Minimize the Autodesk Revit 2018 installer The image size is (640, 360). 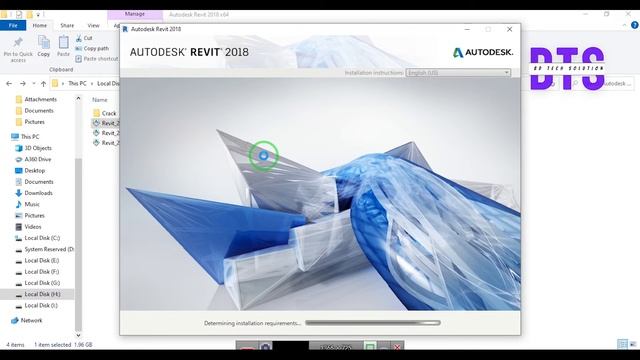(467, 29)
